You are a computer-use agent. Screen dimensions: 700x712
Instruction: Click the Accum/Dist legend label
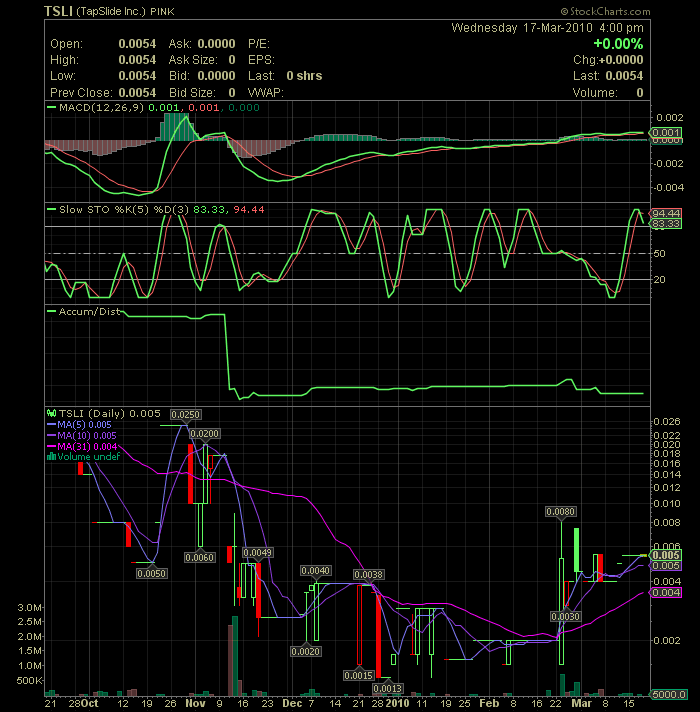[89, 312]
